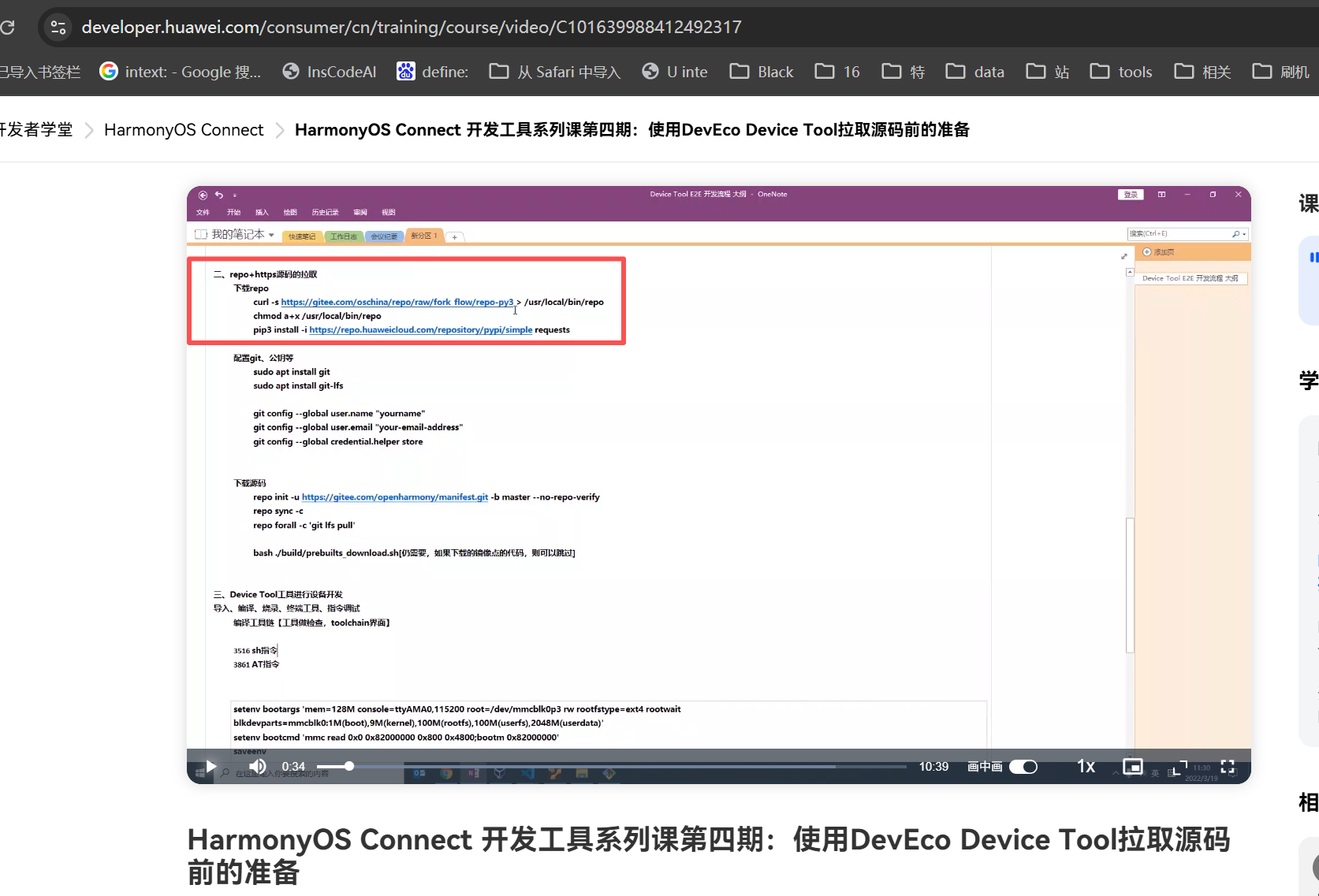This screenshot has height=896, width=1319.
Task: Open the 'intext: - Google 搜...' bookmark
Action: [181, 72]
